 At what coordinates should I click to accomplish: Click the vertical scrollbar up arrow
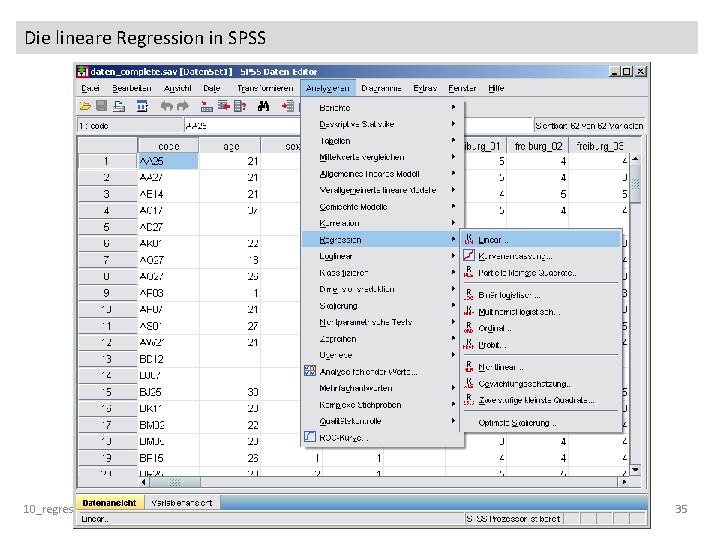click(x=636, y=159)
